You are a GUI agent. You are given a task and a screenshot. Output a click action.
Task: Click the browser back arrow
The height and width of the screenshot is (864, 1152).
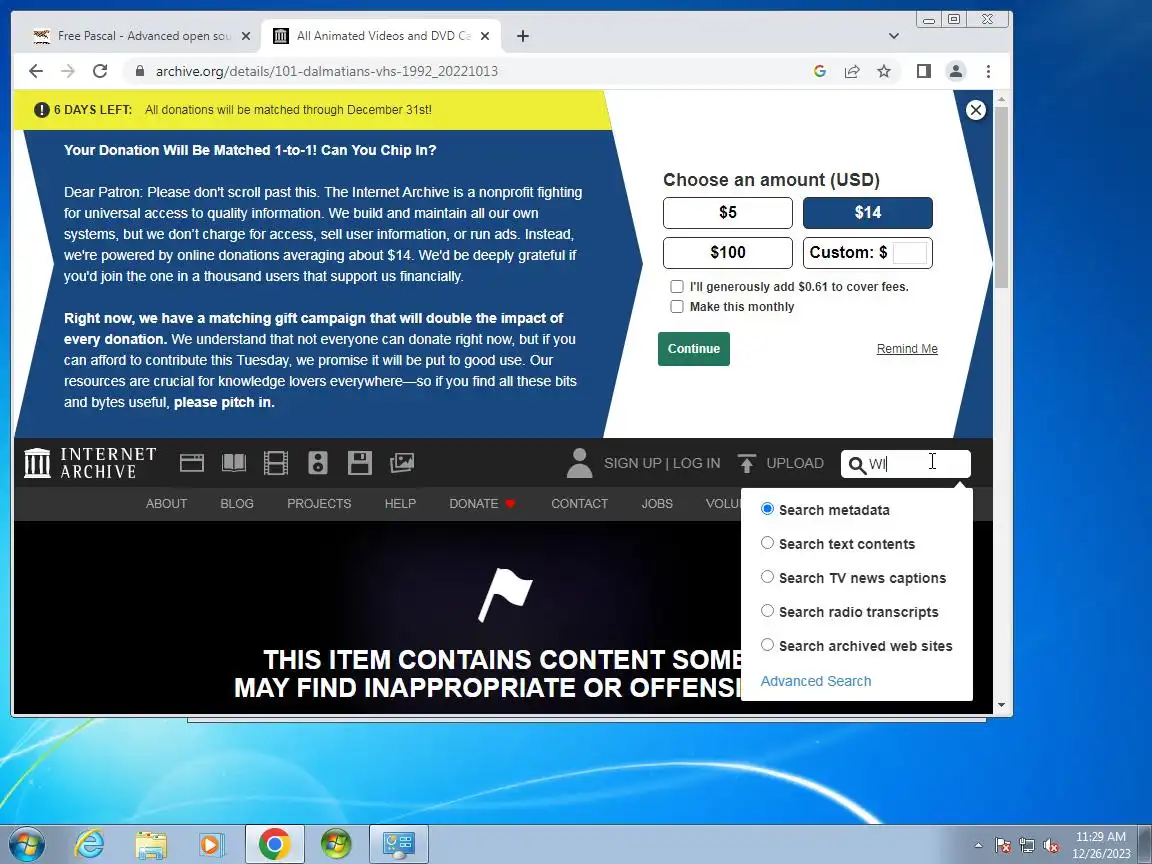click(x=35, y=71)
